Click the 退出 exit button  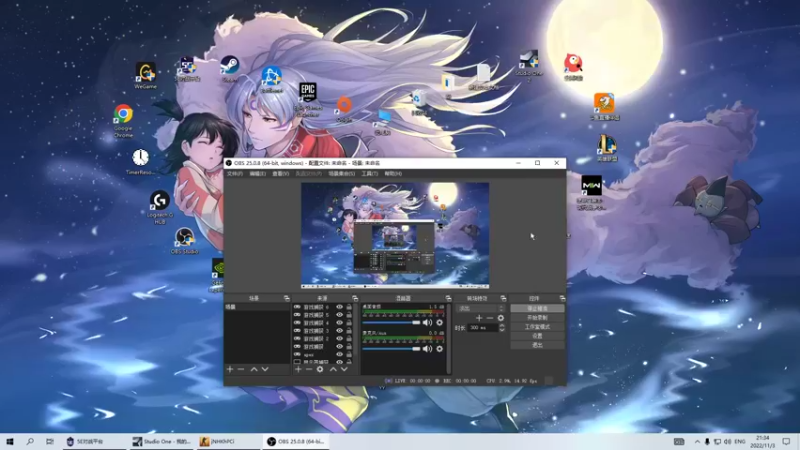tap(537, 345)
